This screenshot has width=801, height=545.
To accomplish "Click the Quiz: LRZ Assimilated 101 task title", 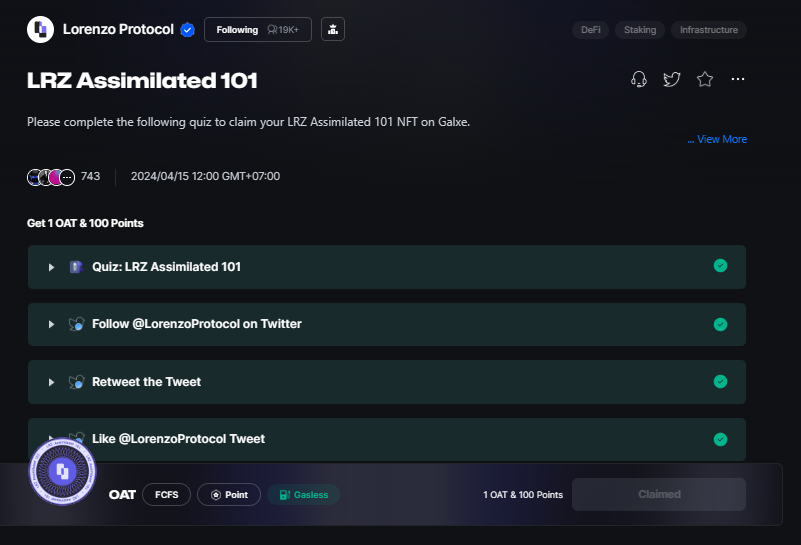I will click(166, 267).
